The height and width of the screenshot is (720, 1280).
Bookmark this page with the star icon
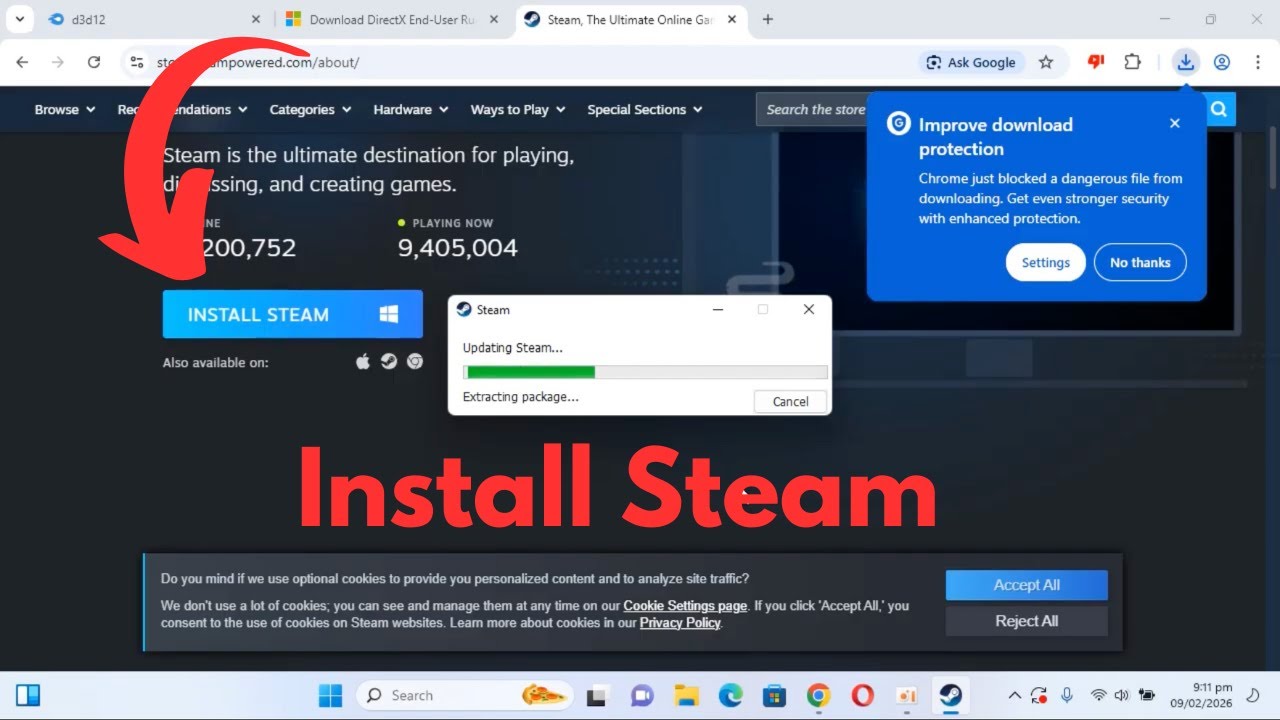tap(1046, 62)
